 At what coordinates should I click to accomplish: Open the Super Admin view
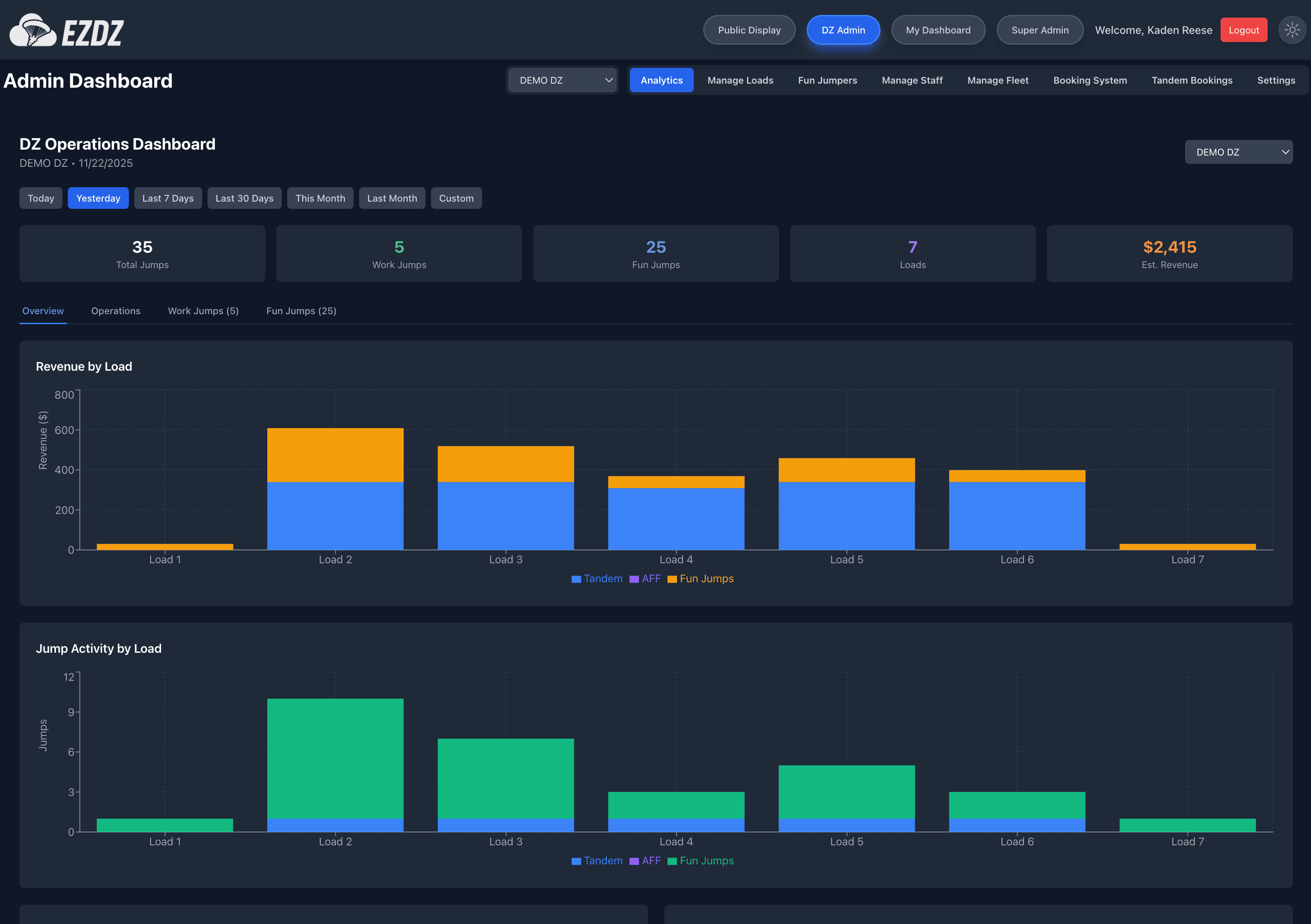click(x=1039, y=30)
